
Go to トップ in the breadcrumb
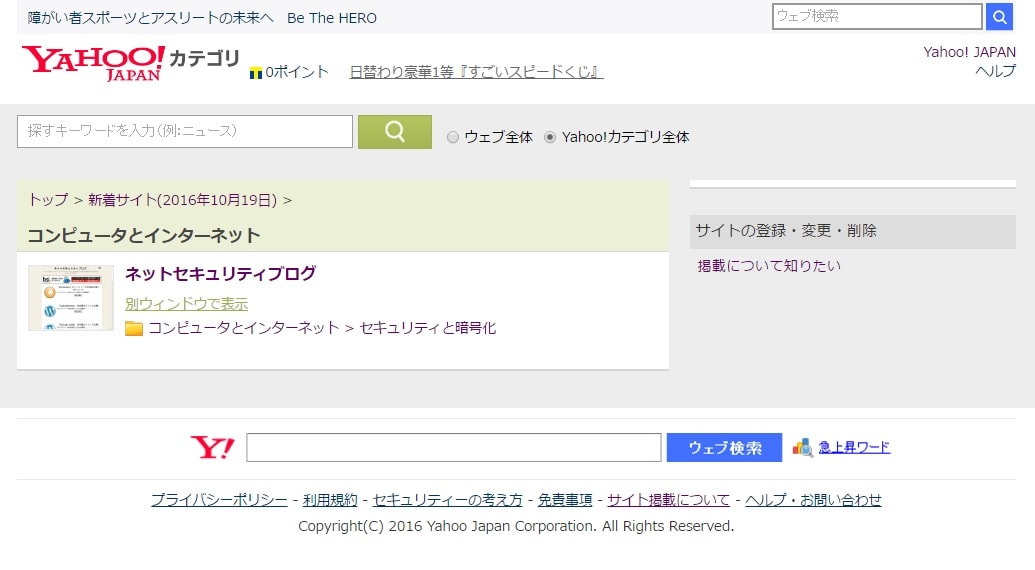[x=48, y=200]
